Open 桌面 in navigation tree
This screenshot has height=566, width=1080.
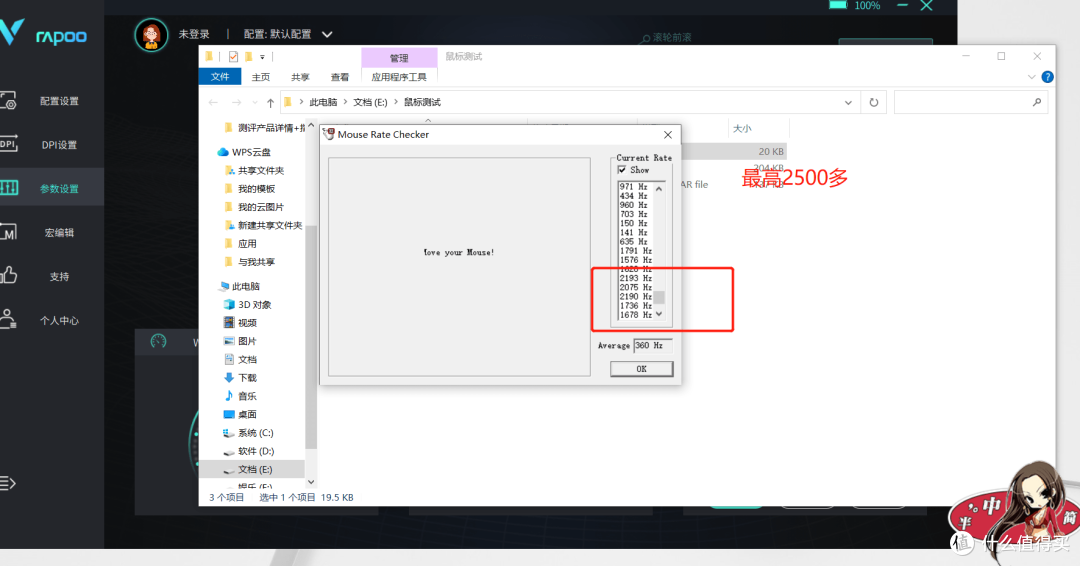(x=247, y=415)
